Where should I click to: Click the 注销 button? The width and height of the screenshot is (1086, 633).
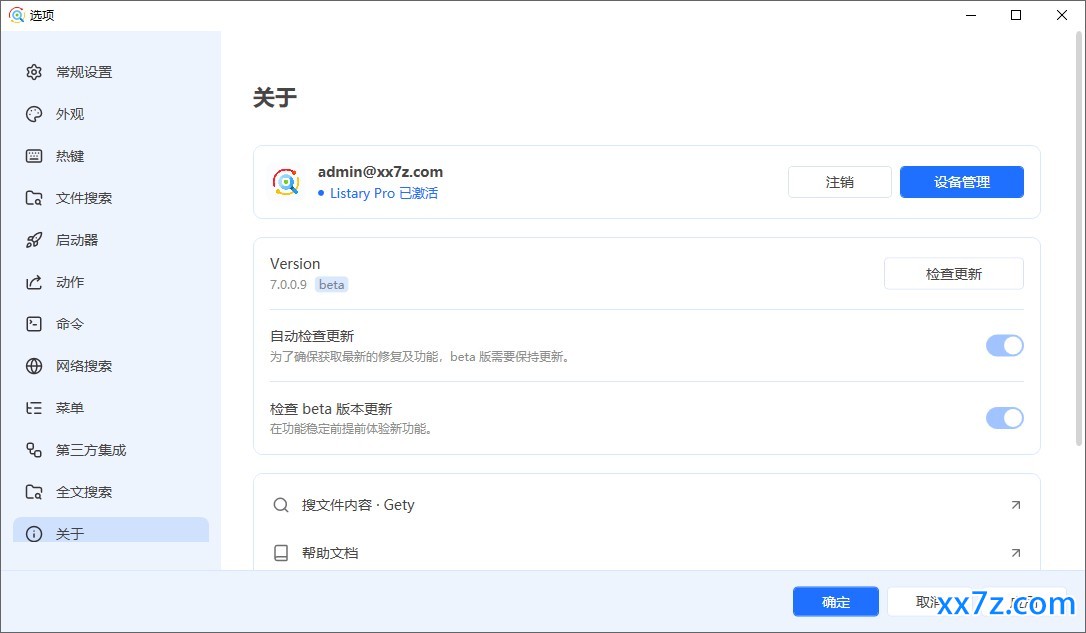click(839, 182)
